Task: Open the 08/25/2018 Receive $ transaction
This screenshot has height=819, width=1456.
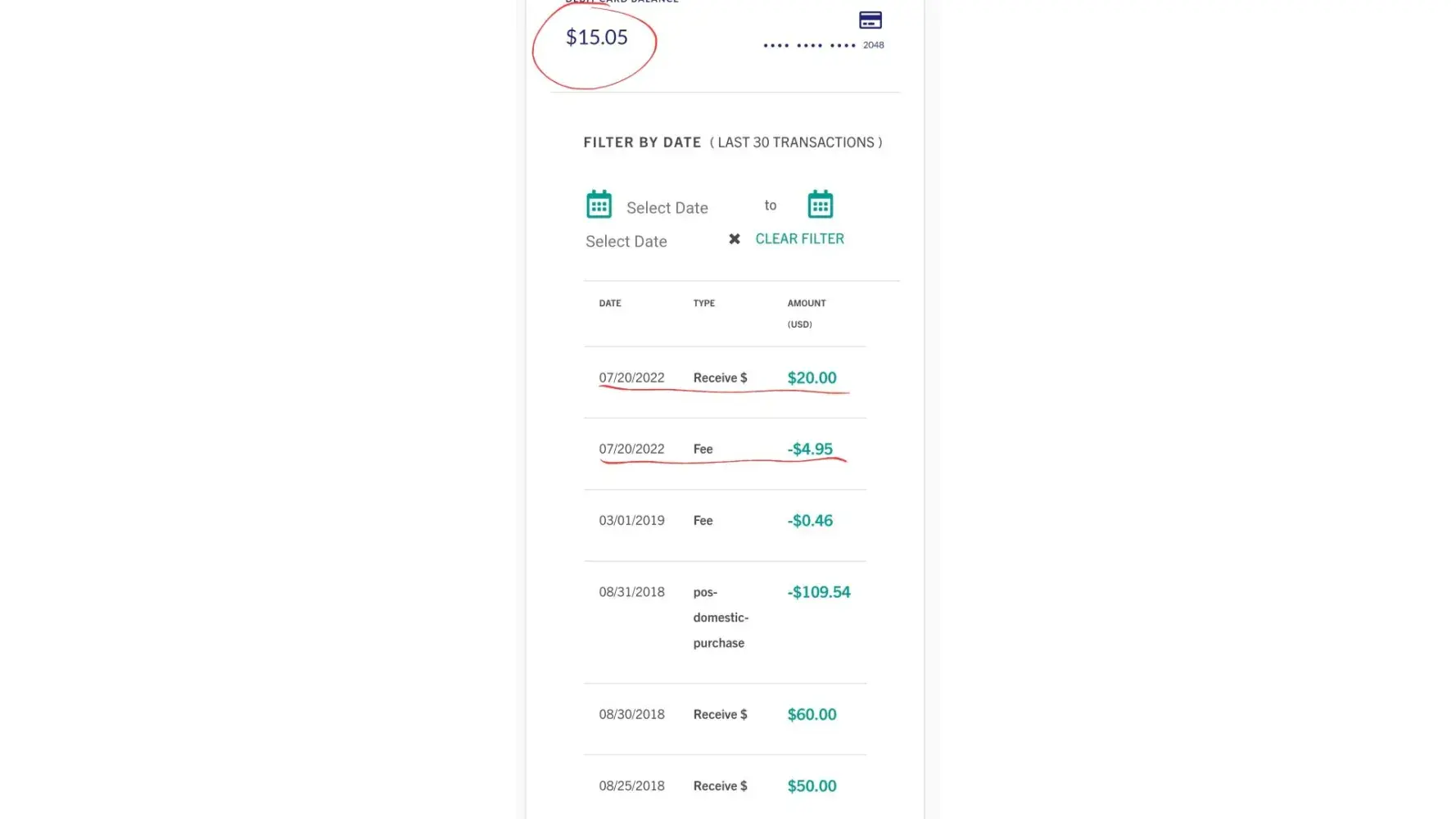Action: click(724, 786)
